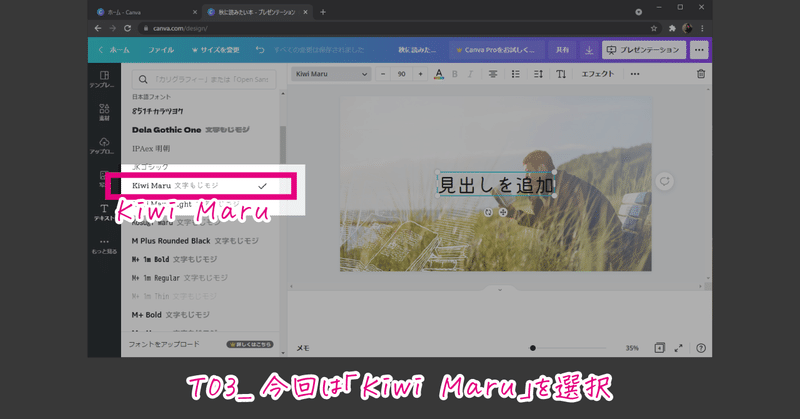Open the エフェクト effects option
The width and height of the screenshot is (800, 419).
tap(598, 74)
